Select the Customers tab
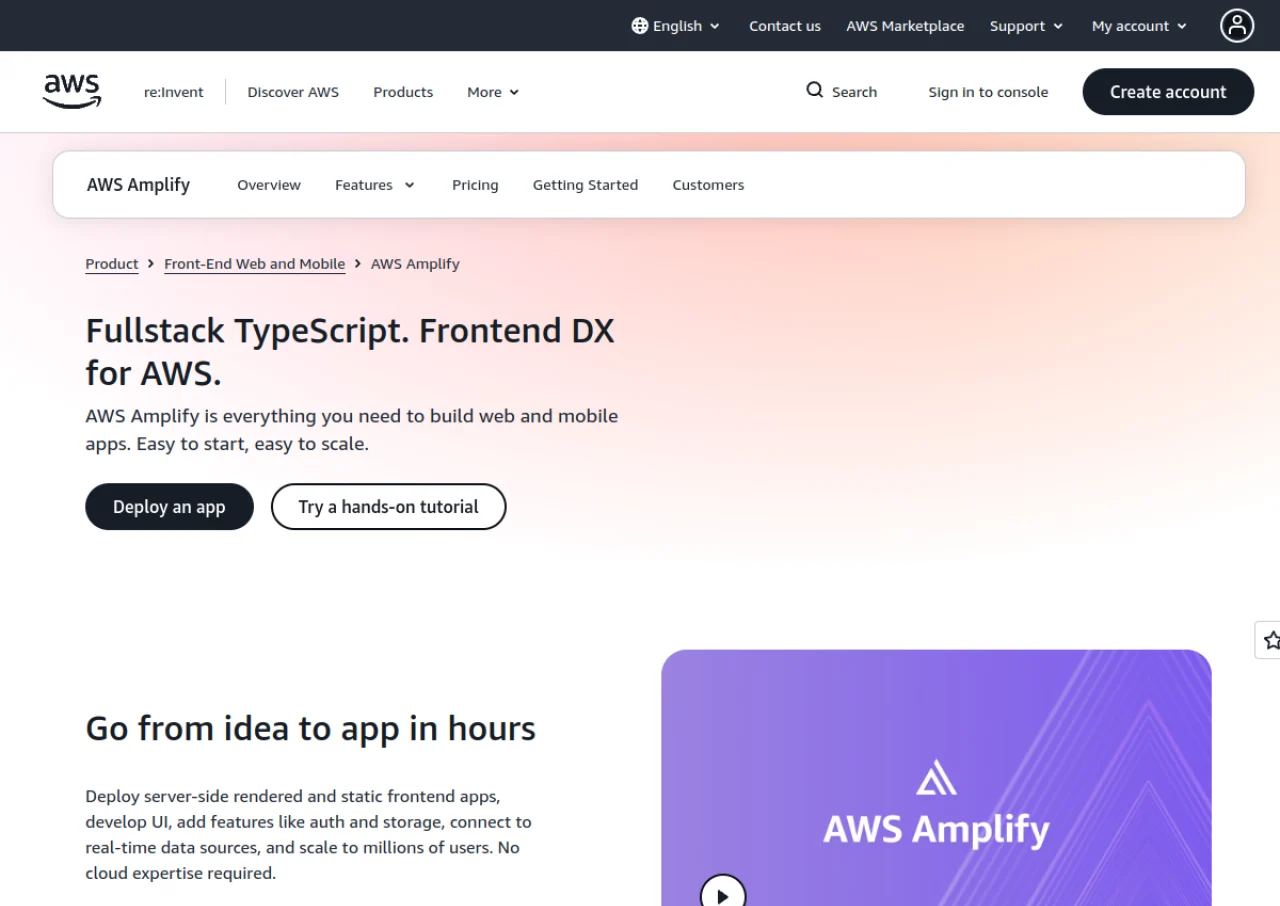Viewport: 1280px width, 906px height. pos(708,185)
